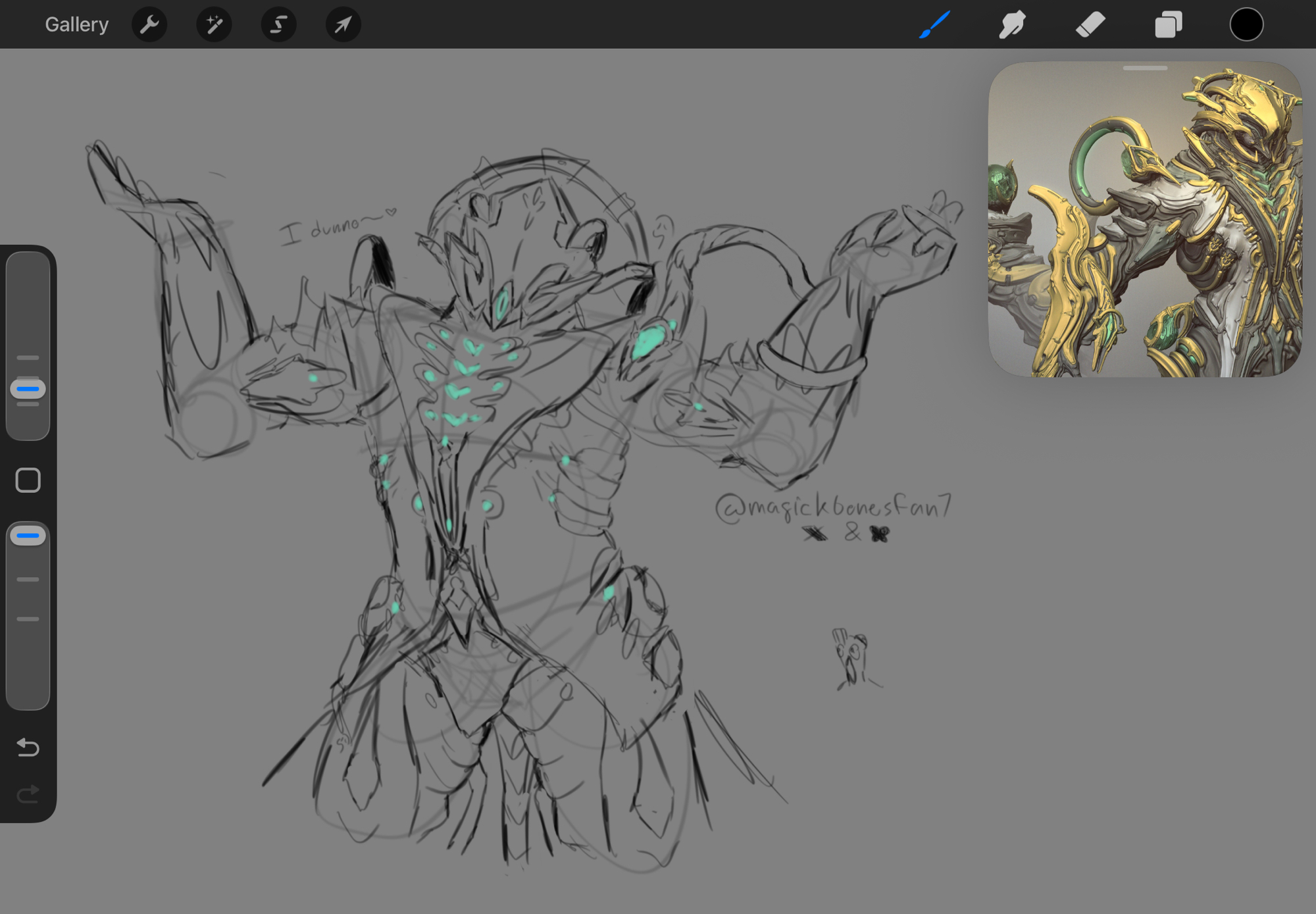Viewport: 1316px width, 914px height.
Task: Activate the Transform arrow tool
Action: pyautogui.click(x=343, y=25)
